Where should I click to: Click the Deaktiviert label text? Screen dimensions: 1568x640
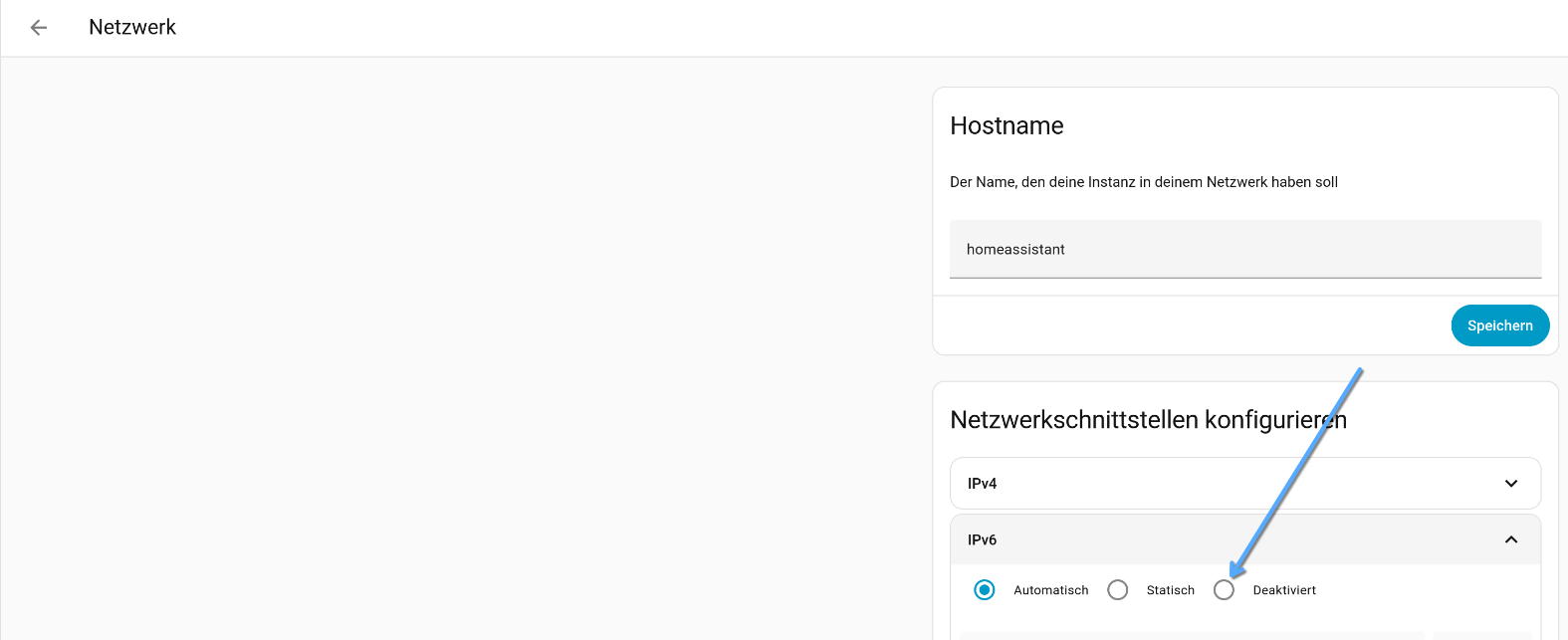point(1284,590)
